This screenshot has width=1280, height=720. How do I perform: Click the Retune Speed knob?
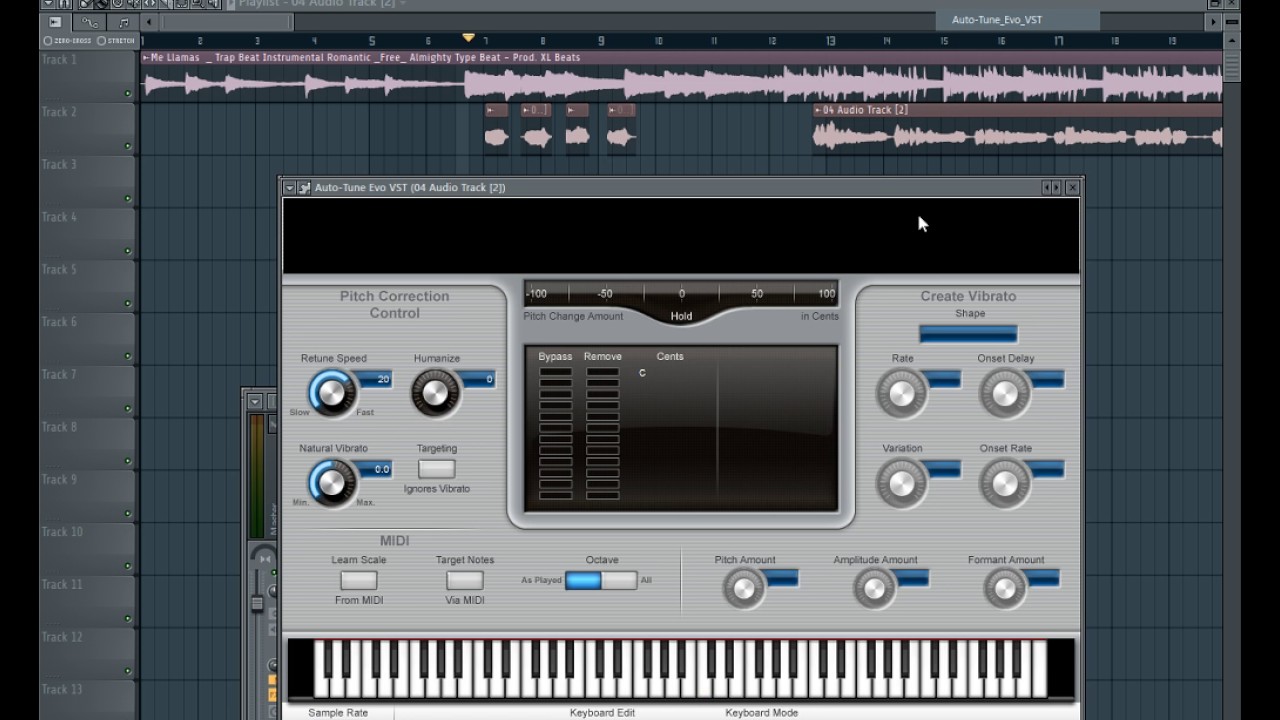[331, 393]
